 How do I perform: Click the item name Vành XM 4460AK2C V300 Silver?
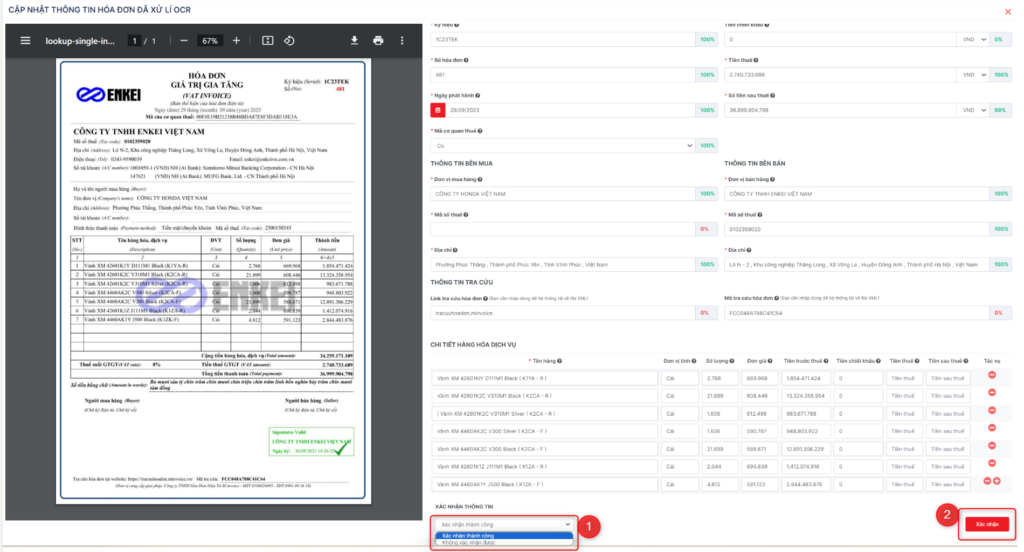tap(545, 431)
